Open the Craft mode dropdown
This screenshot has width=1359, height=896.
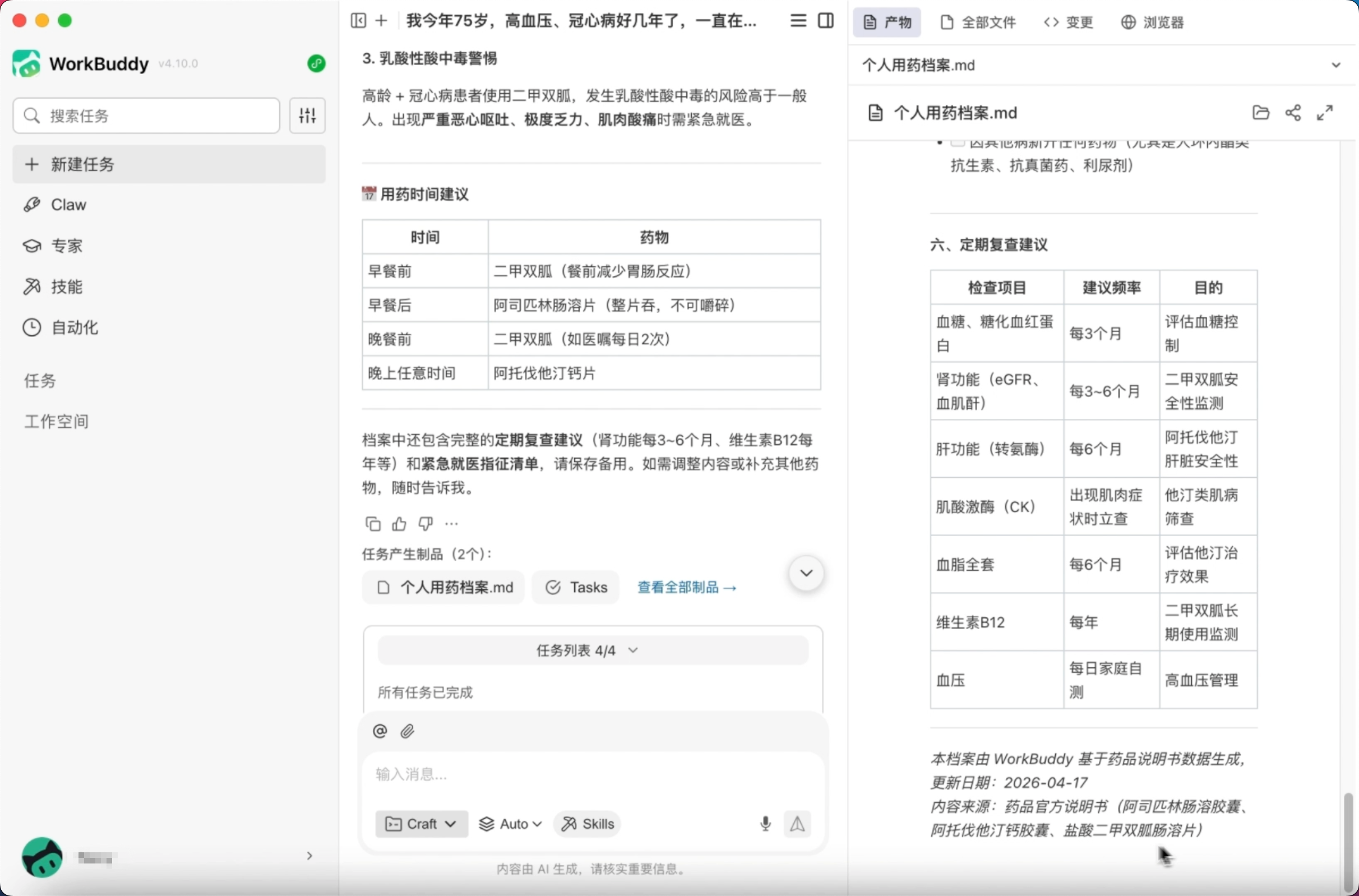click(421, 824)
